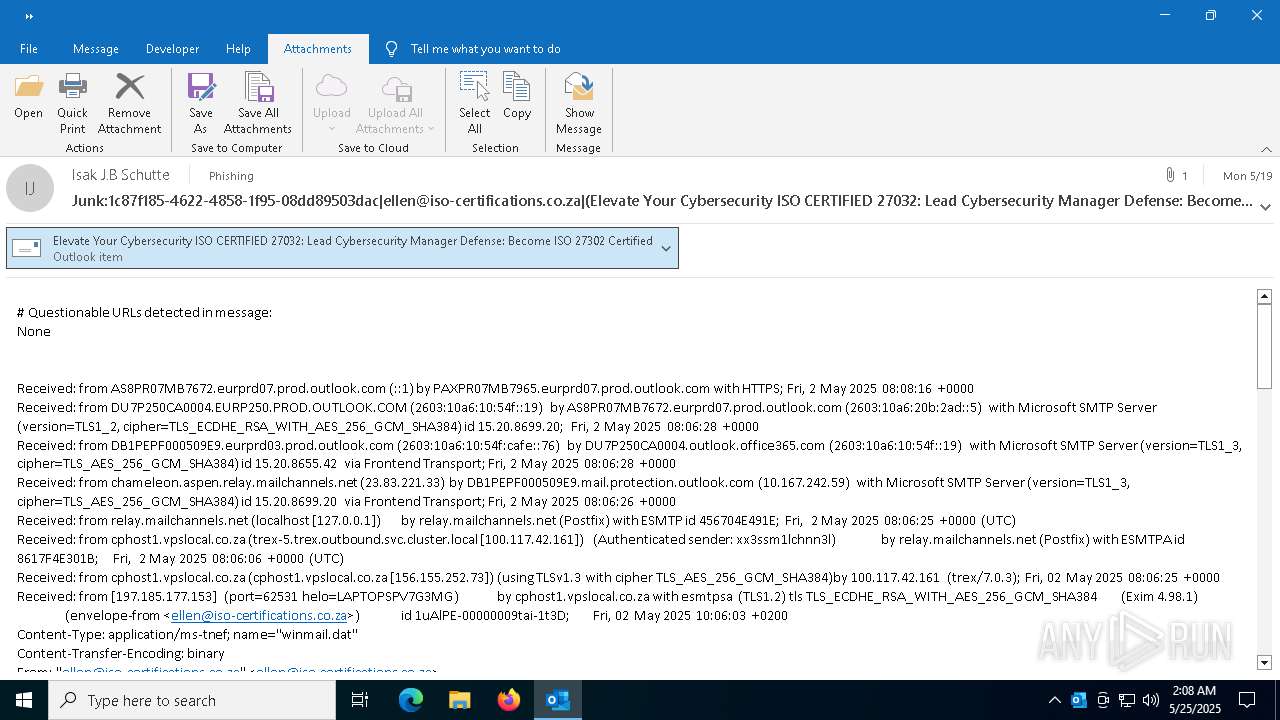
Task: Show Message body instead of attachment
Action: click(x=579, y=104)
